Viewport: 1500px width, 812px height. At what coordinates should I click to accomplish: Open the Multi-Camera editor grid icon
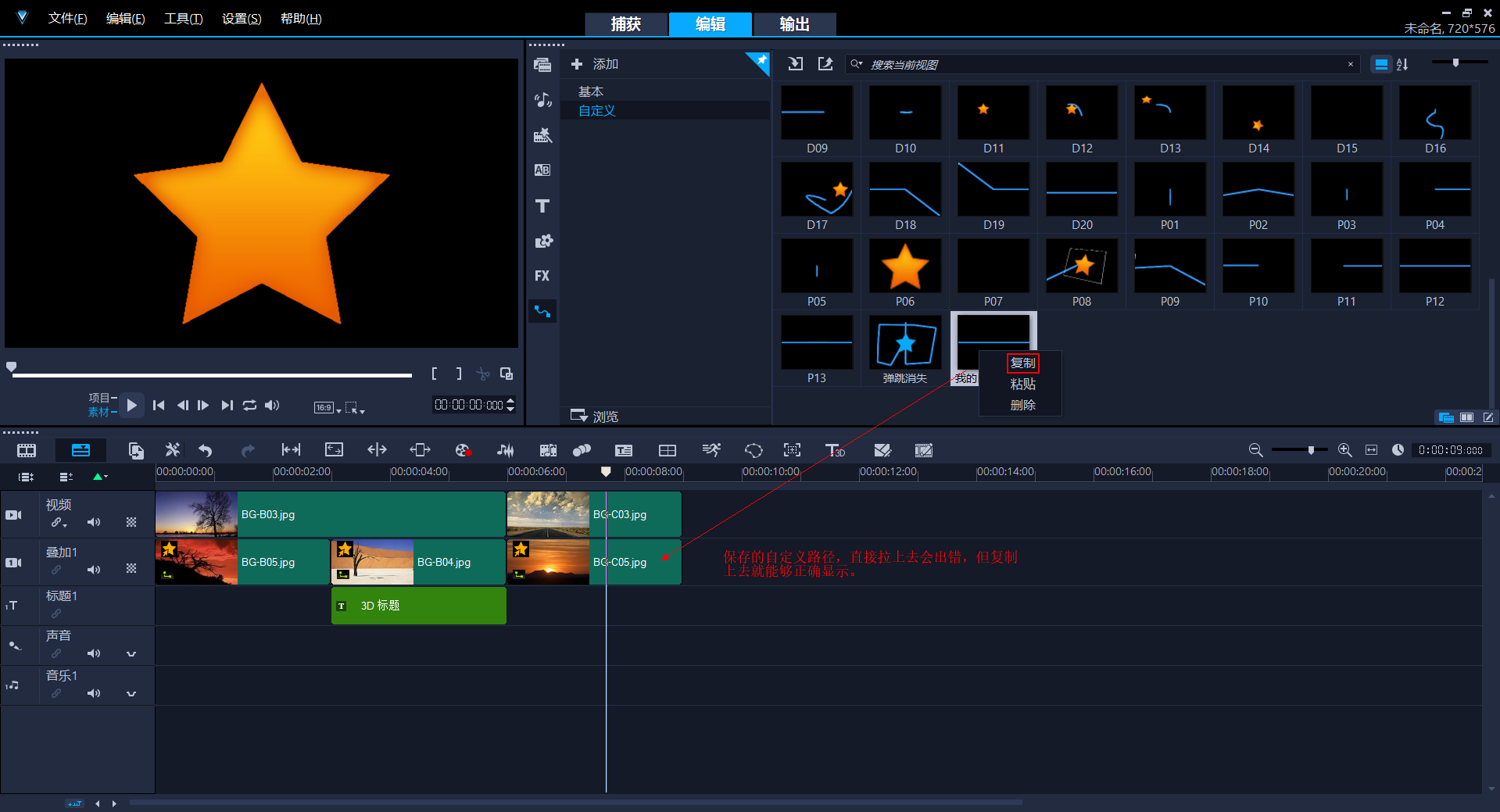668,450
